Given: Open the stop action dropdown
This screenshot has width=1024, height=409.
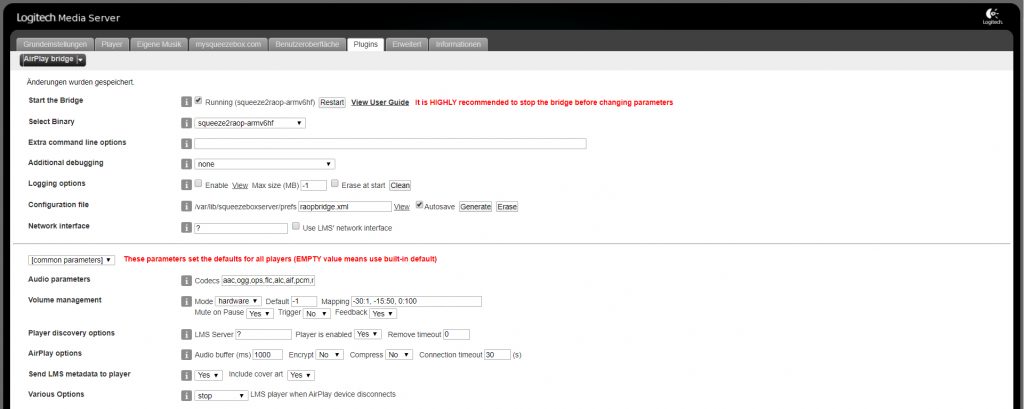Looking at the screenshot, I should [222, 395].
